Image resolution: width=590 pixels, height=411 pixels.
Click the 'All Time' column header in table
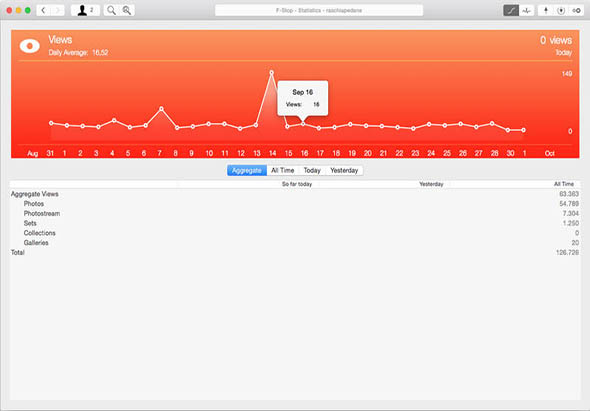tap(564, 184)
